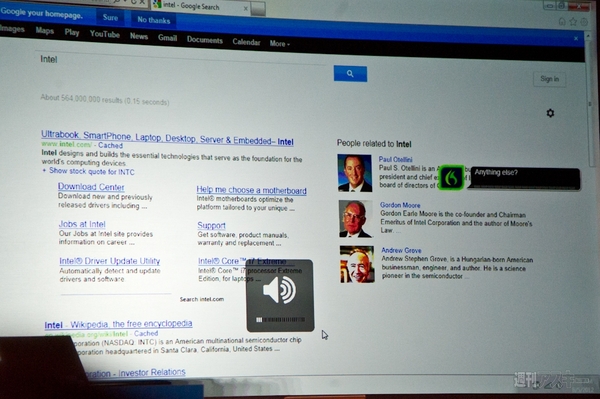Click Gordon Moore name link

click(x=400, y=205)
